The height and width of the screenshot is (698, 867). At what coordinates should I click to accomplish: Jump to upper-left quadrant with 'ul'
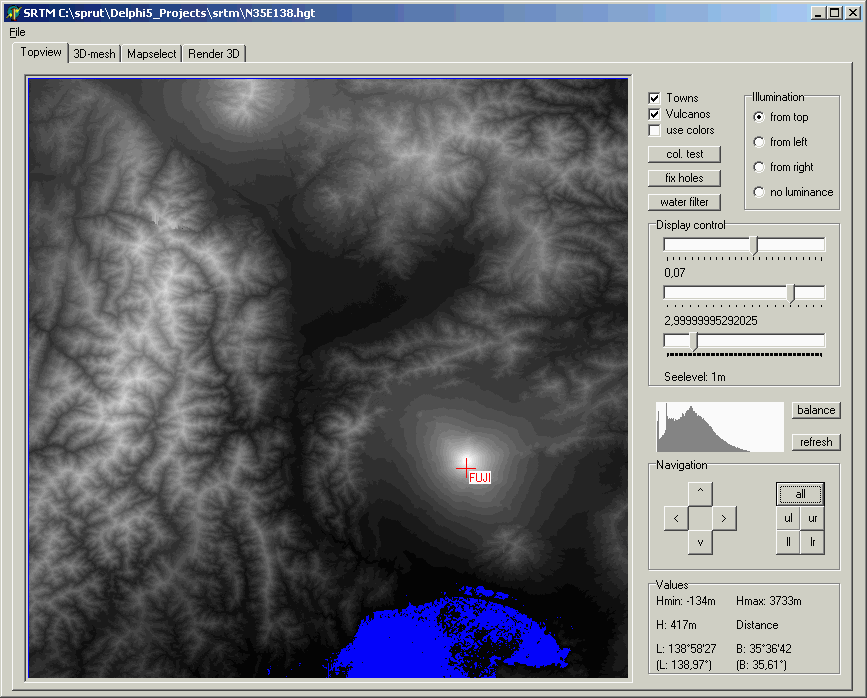click(788, 518)
